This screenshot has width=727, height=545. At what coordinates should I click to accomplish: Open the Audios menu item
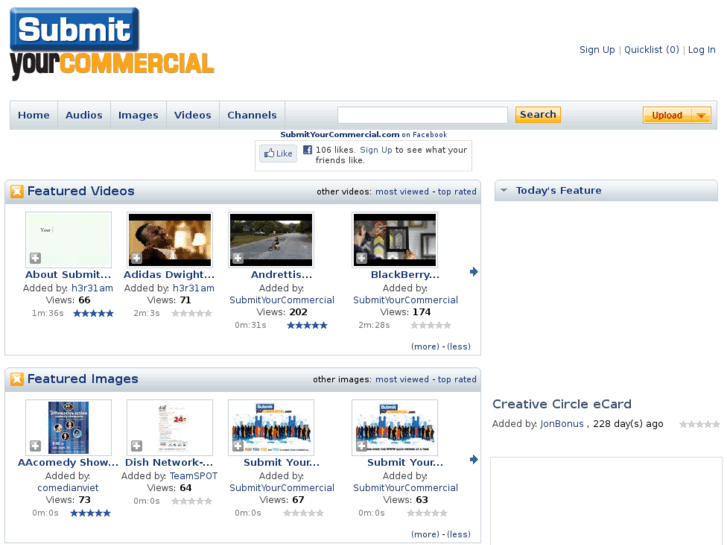point(84,115)
